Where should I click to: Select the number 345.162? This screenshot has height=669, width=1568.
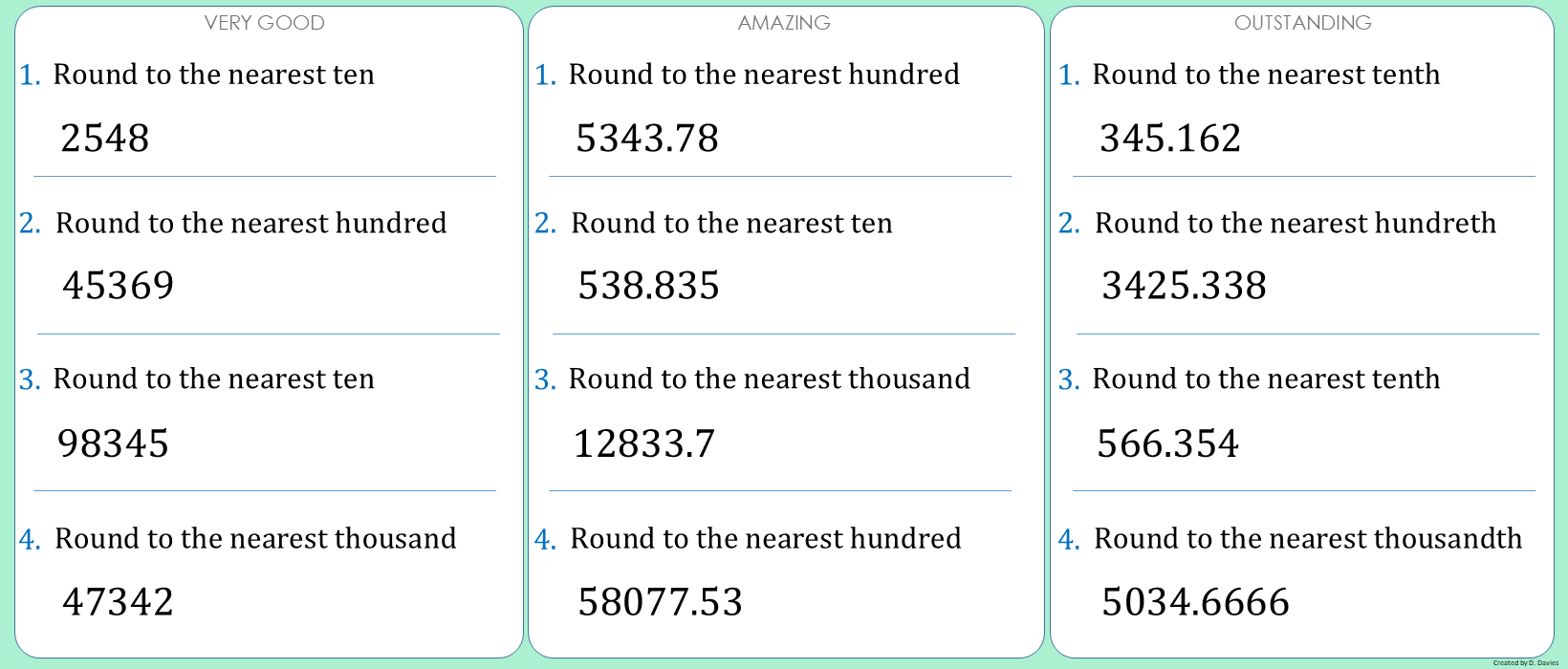click(x=1170, y=139)
